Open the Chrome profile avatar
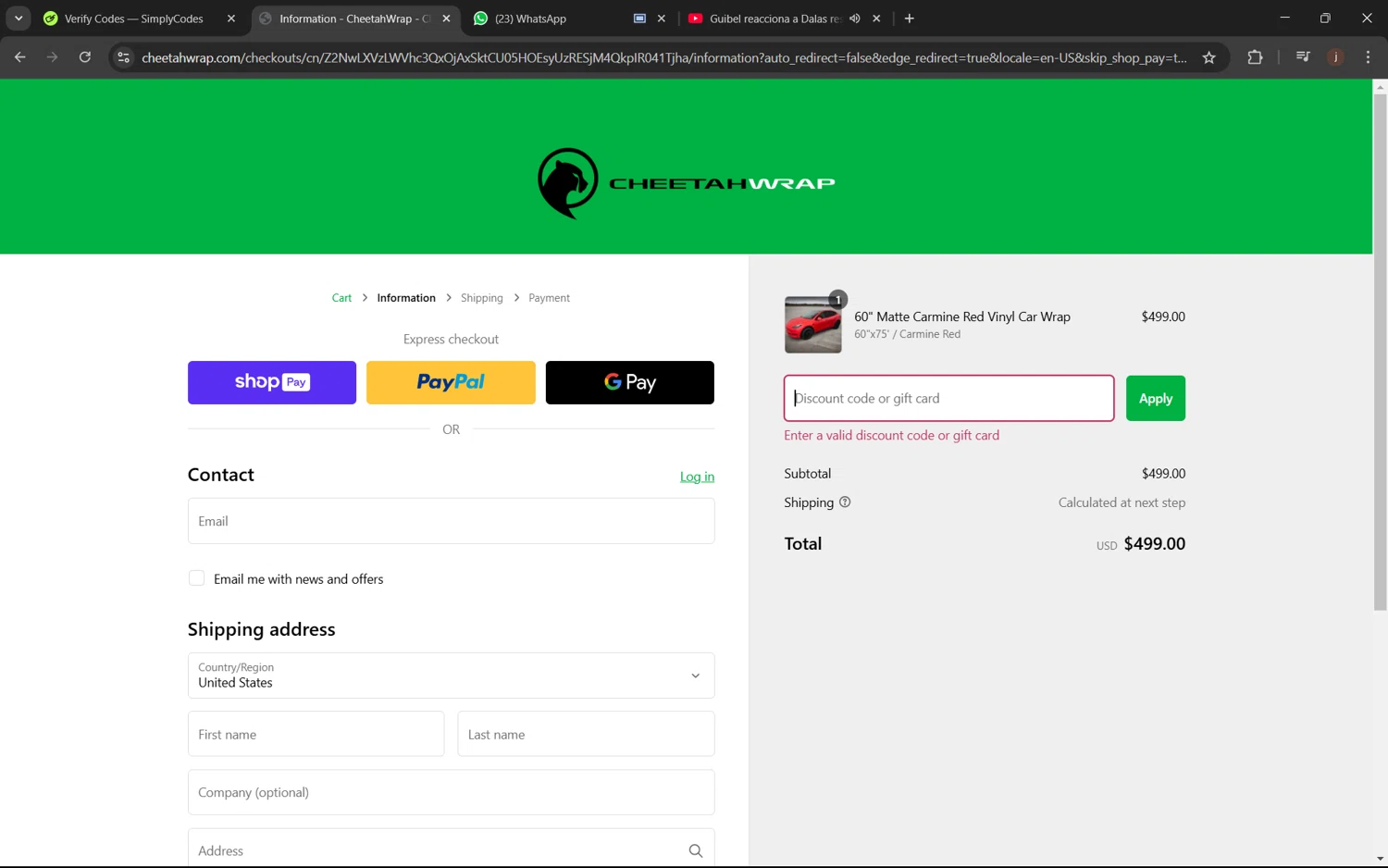Screen dimensions: 1388x868 coord(1335,57)
